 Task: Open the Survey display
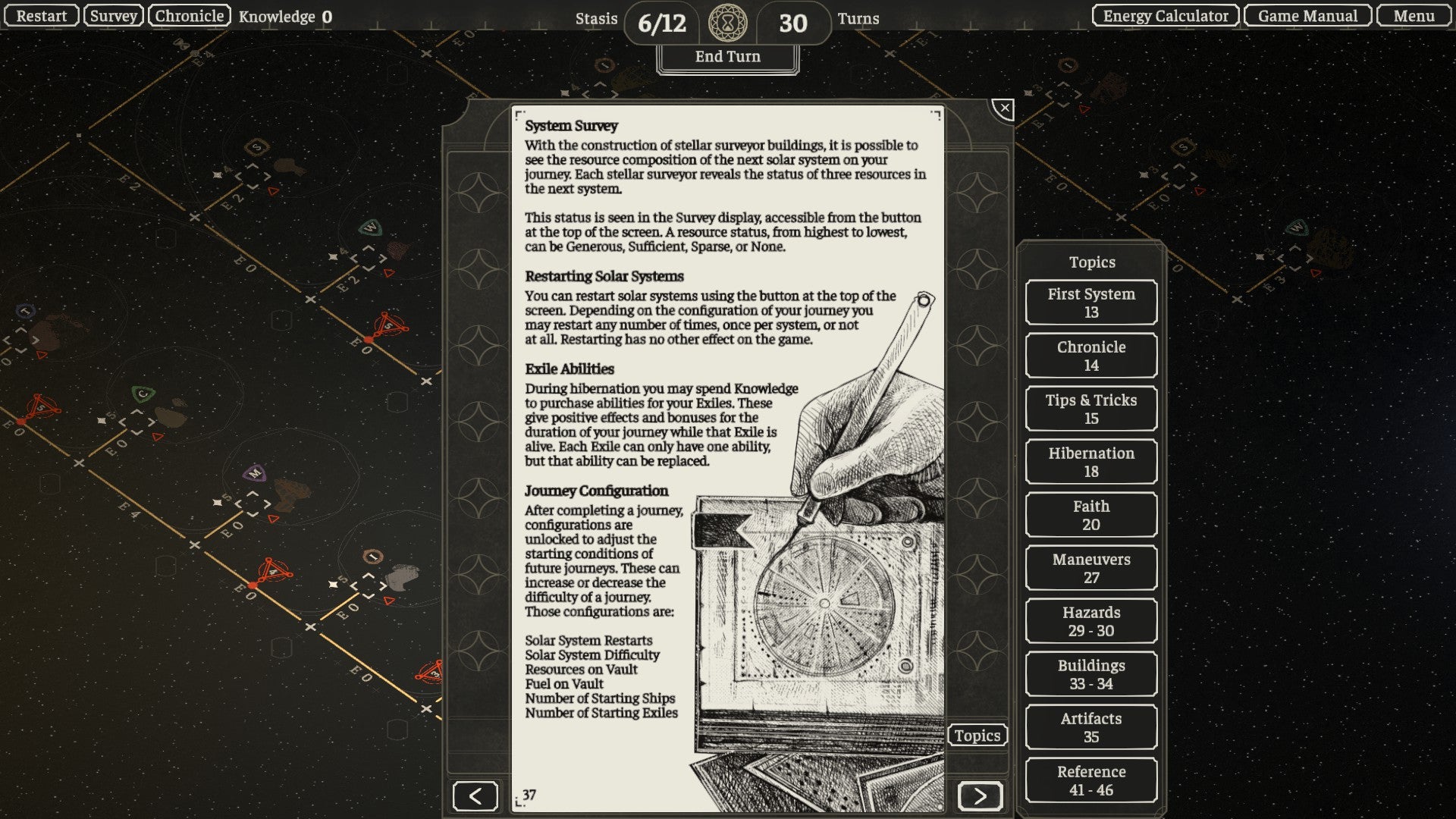click(114, 15)
